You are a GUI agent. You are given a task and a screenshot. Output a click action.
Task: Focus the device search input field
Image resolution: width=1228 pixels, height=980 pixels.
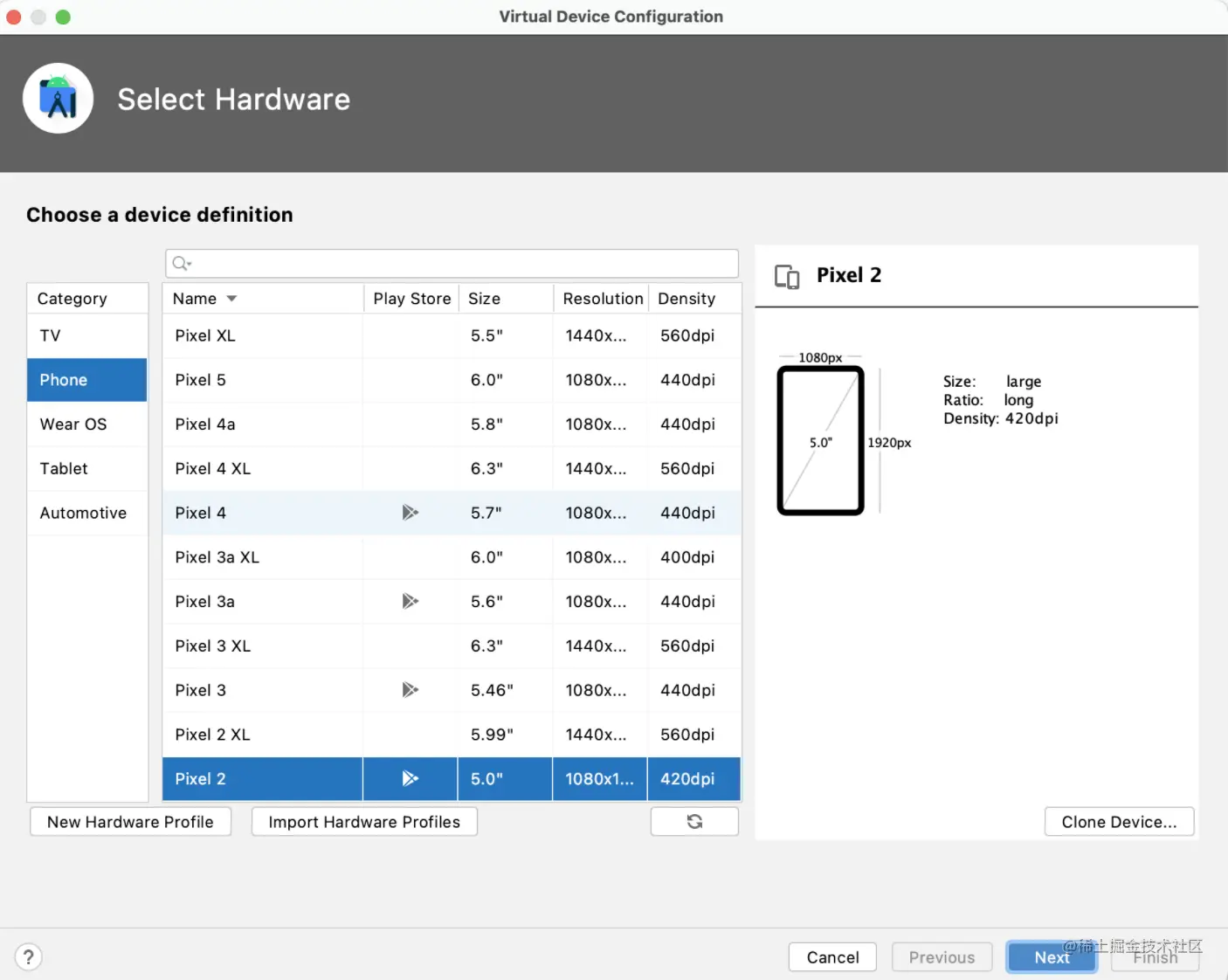coord(452,264)
